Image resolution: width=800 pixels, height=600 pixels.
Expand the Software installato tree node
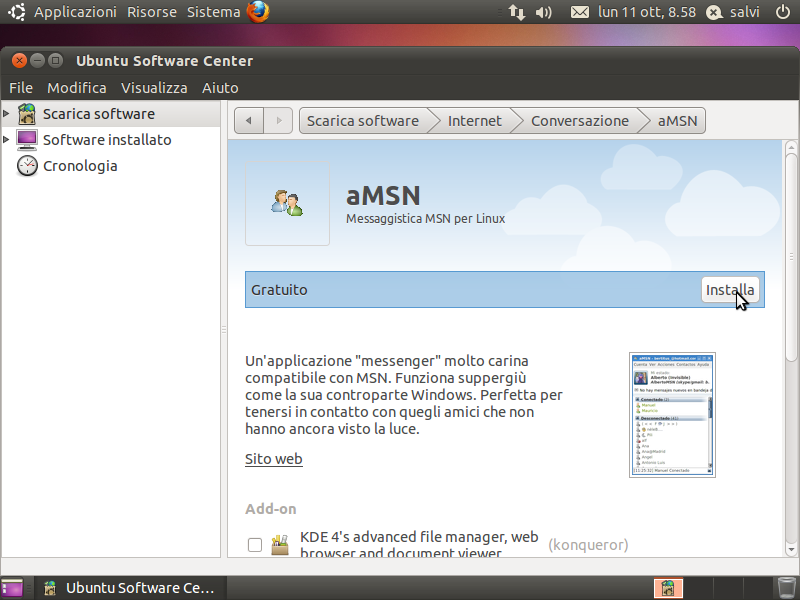pos(6,139)
